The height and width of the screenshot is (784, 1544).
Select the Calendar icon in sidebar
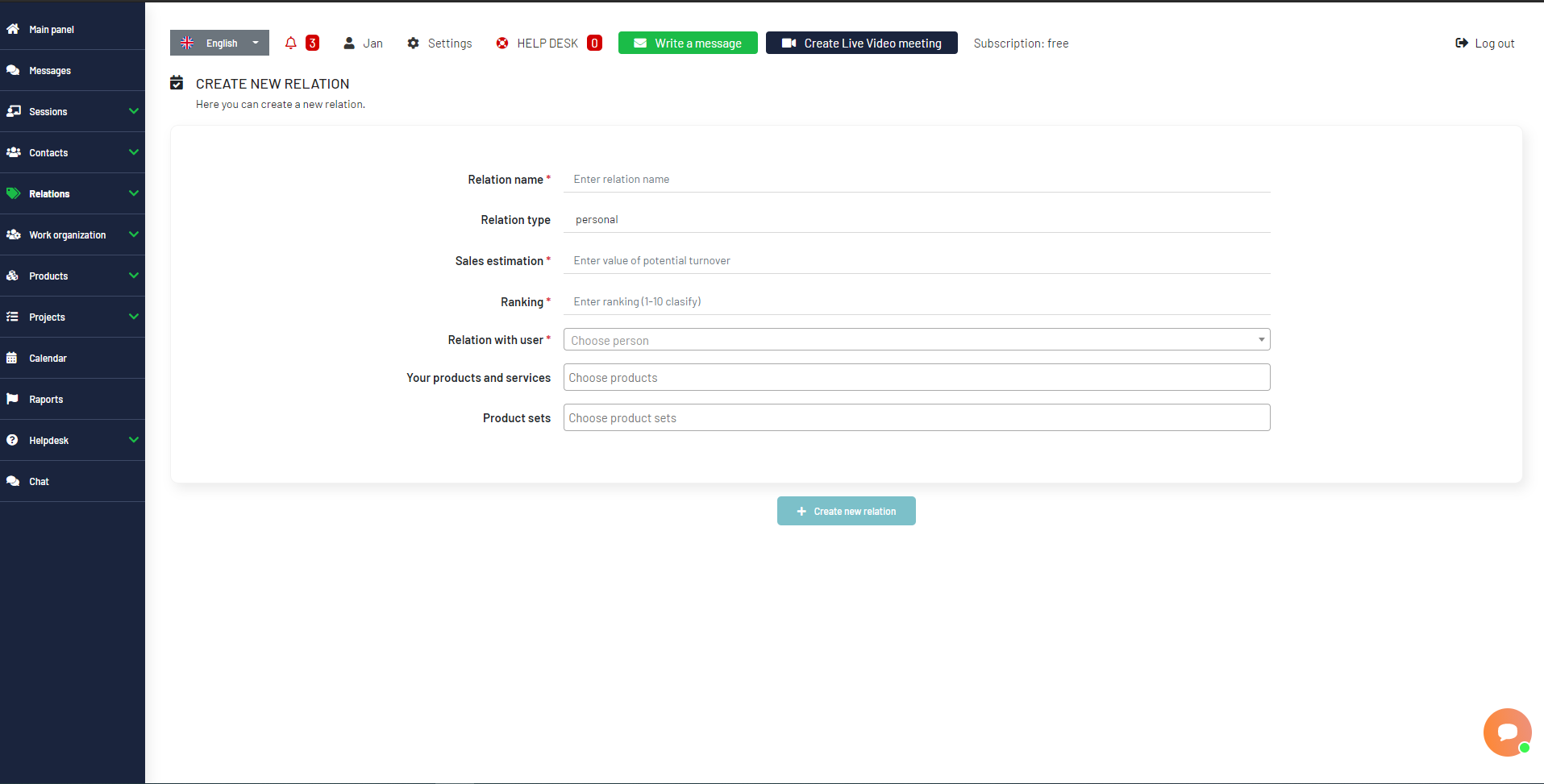tap(48, 358)
